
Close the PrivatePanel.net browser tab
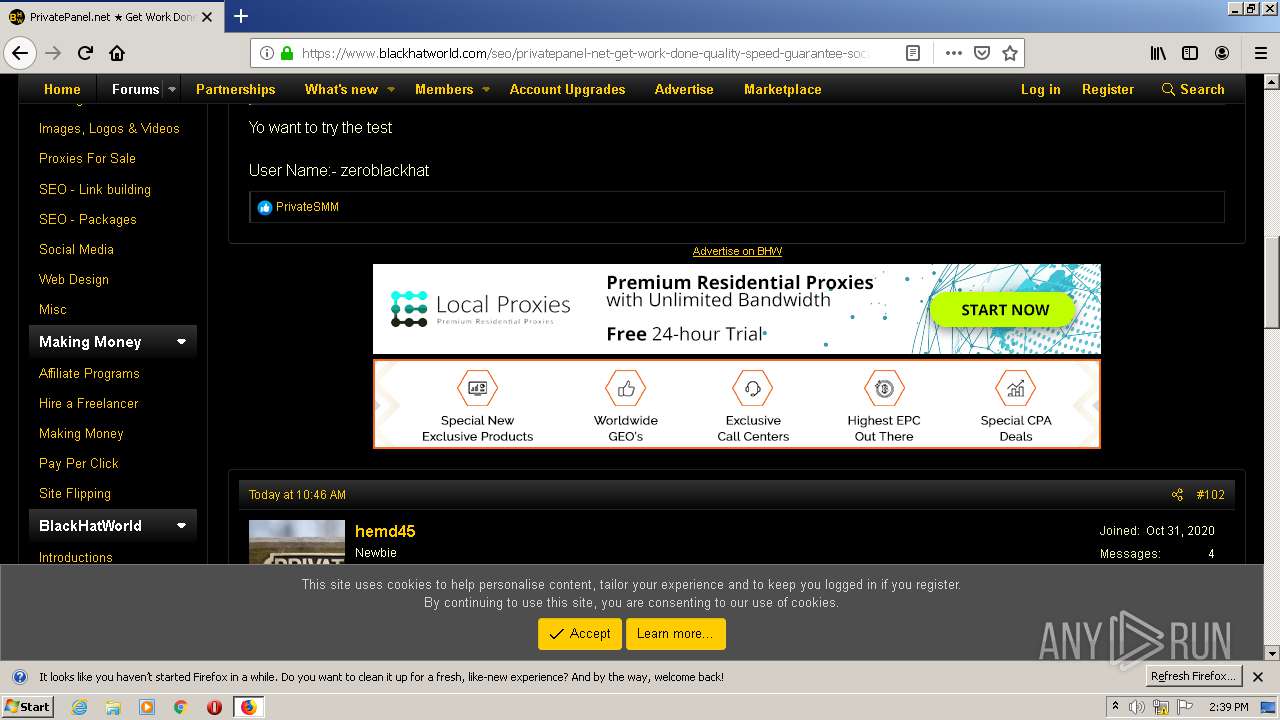pos(209,17)
